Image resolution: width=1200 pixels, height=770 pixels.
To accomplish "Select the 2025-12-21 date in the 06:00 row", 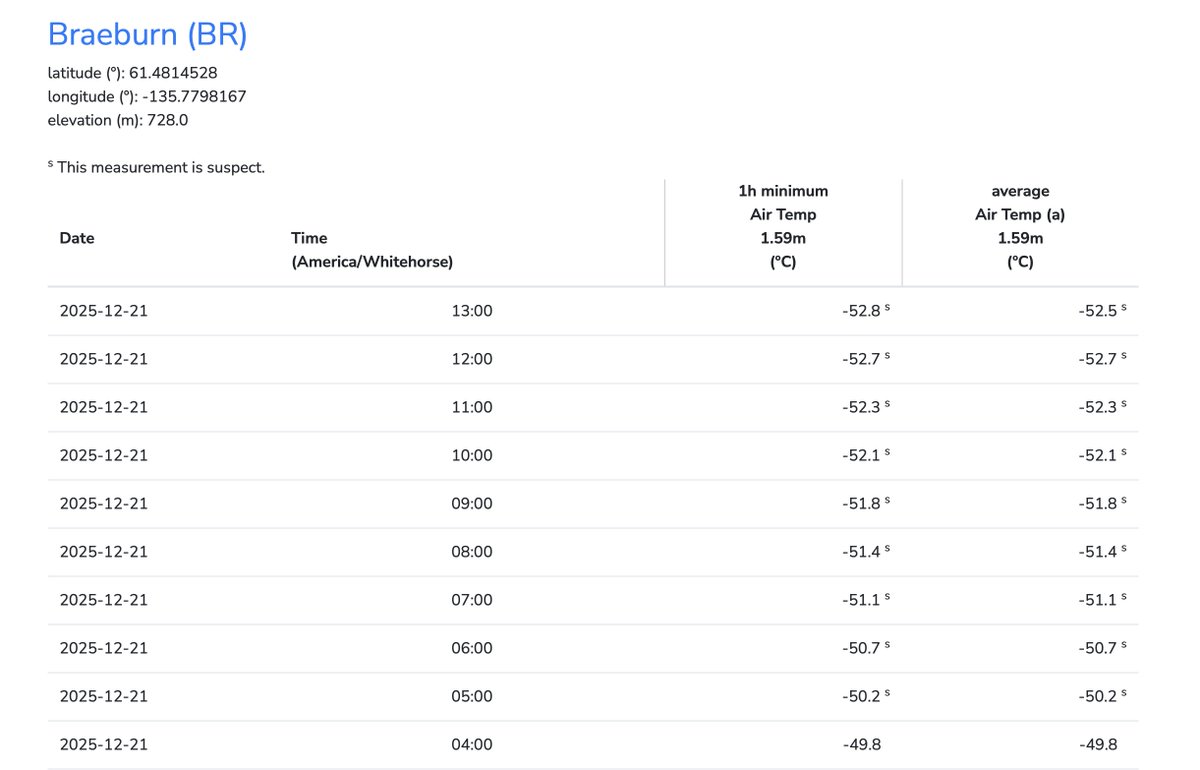I will pyautogui.click(x=104, y=648).
